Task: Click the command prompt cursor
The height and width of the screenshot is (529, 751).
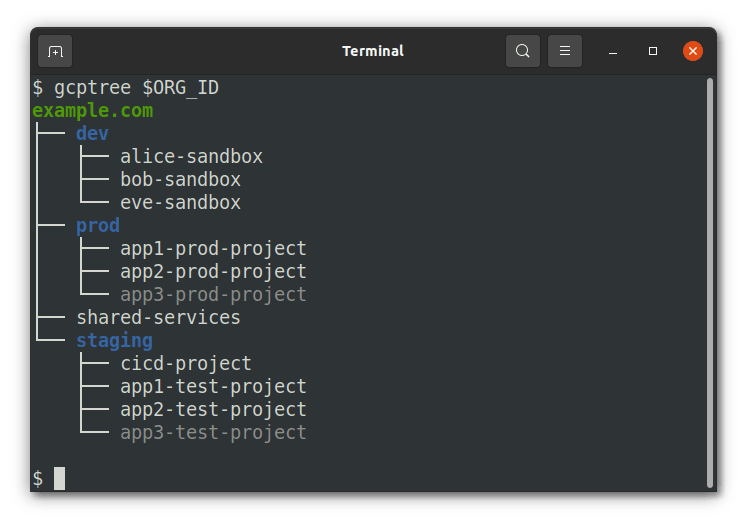Action: (x=60, y=479)
